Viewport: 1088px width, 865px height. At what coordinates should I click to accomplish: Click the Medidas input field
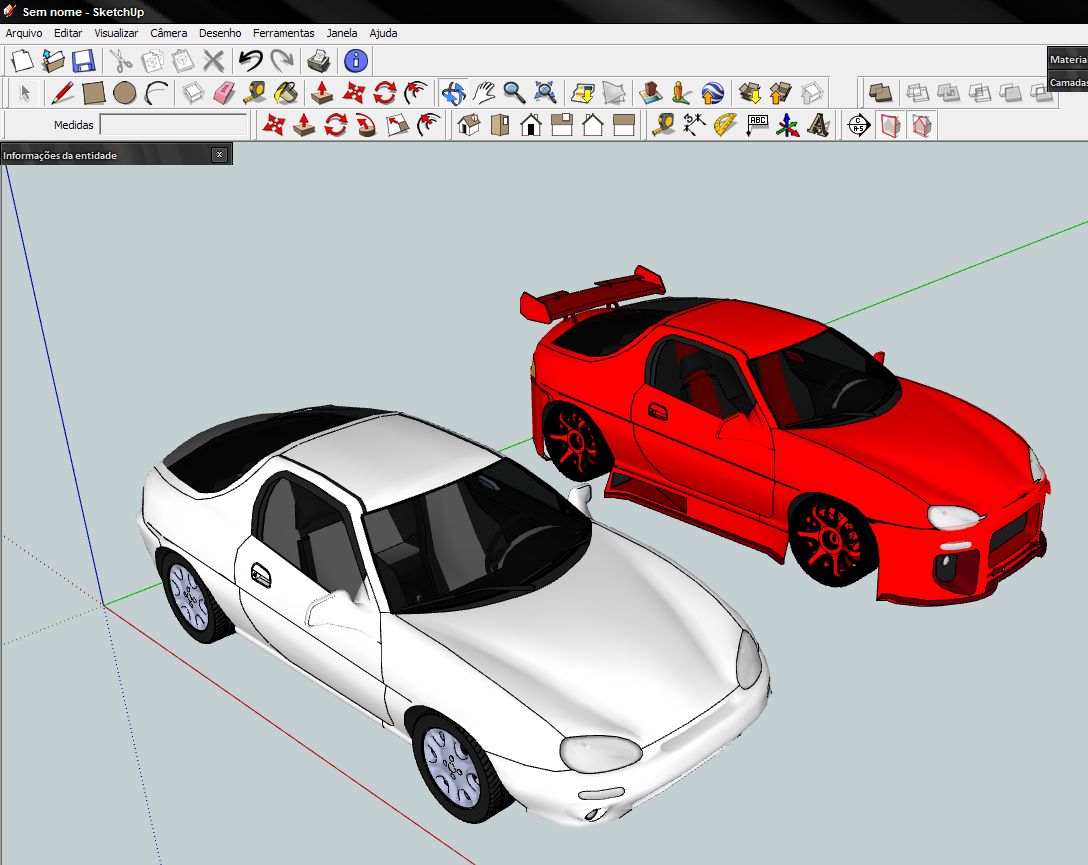point(173,125)
